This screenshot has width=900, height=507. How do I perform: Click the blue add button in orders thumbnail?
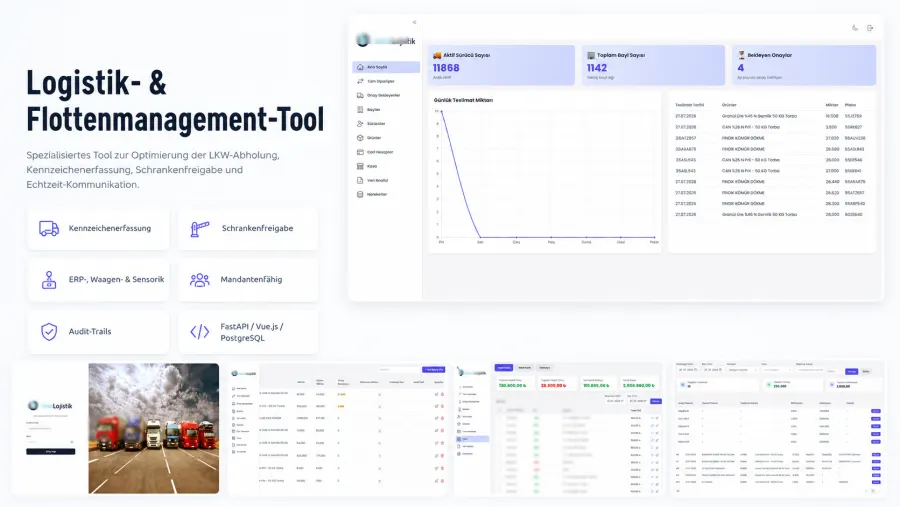[x=433, y=370]
